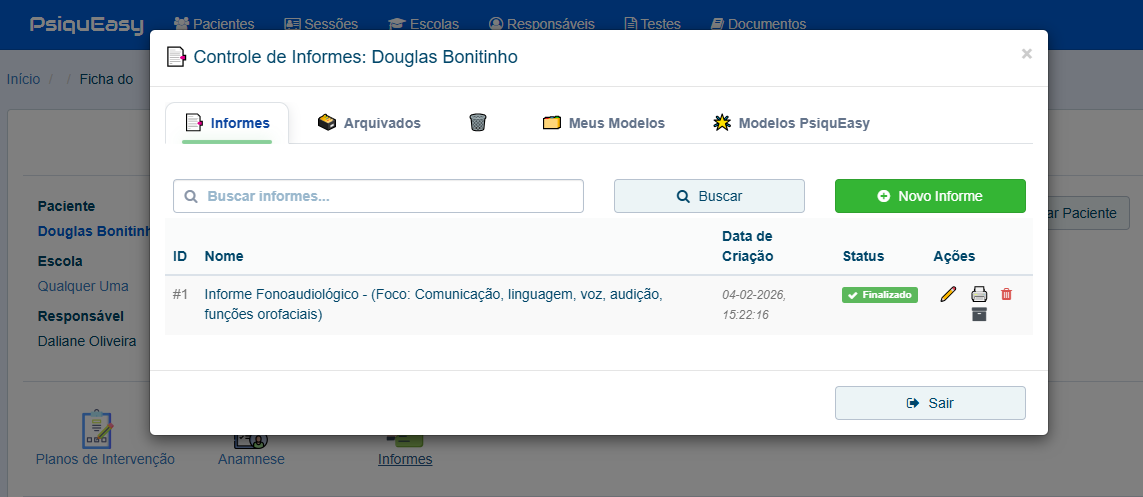
Task: Open the Documentos menu in navbar
Action: click(x=758, y=24)
